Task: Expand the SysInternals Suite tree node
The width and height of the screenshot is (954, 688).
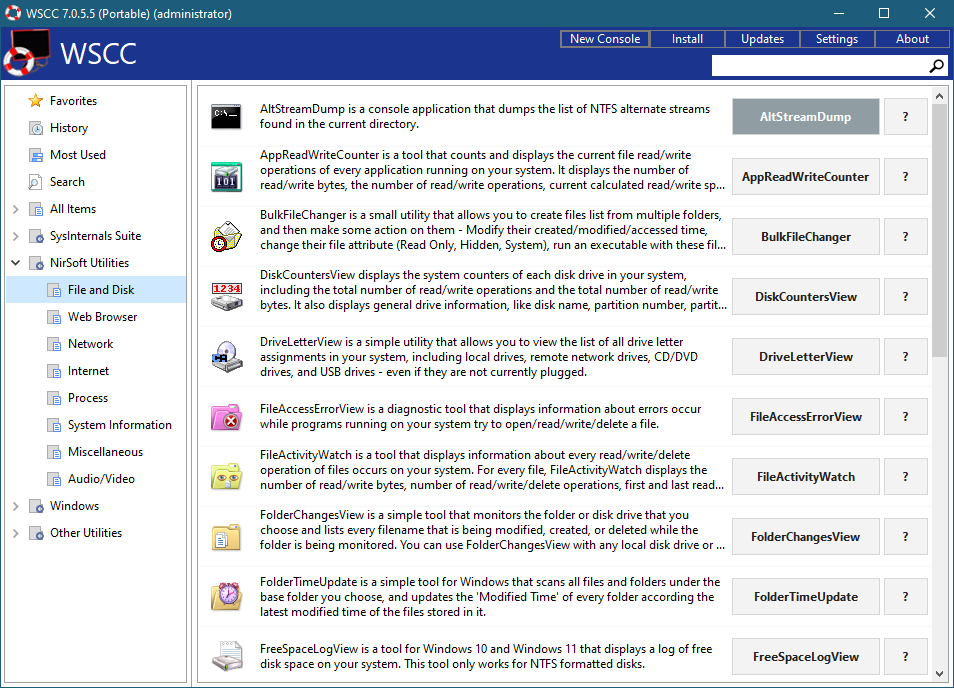Action: click(x=16, y=236)
